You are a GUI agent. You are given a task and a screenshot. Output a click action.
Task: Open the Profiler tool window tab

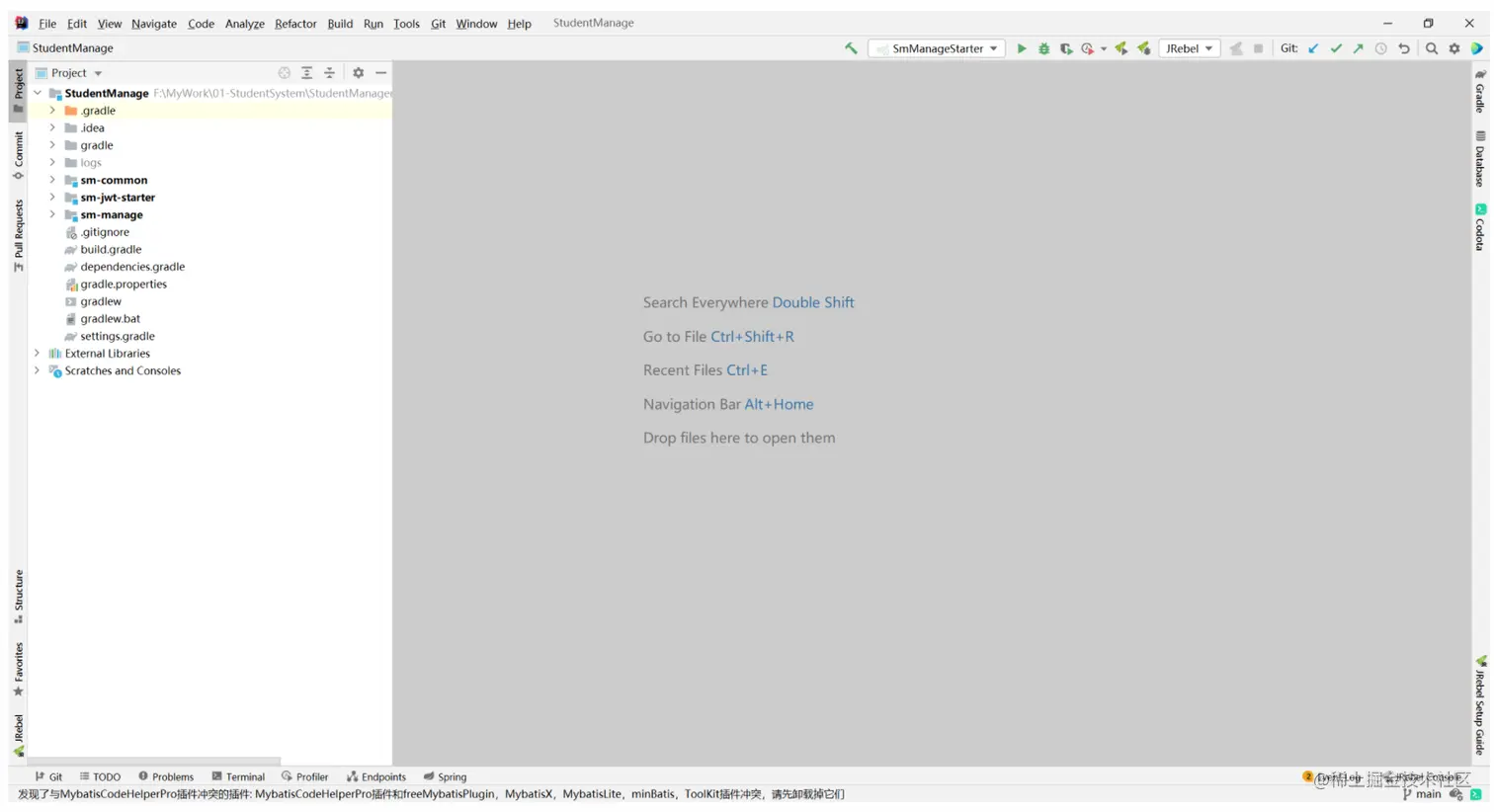coord(304,777)
